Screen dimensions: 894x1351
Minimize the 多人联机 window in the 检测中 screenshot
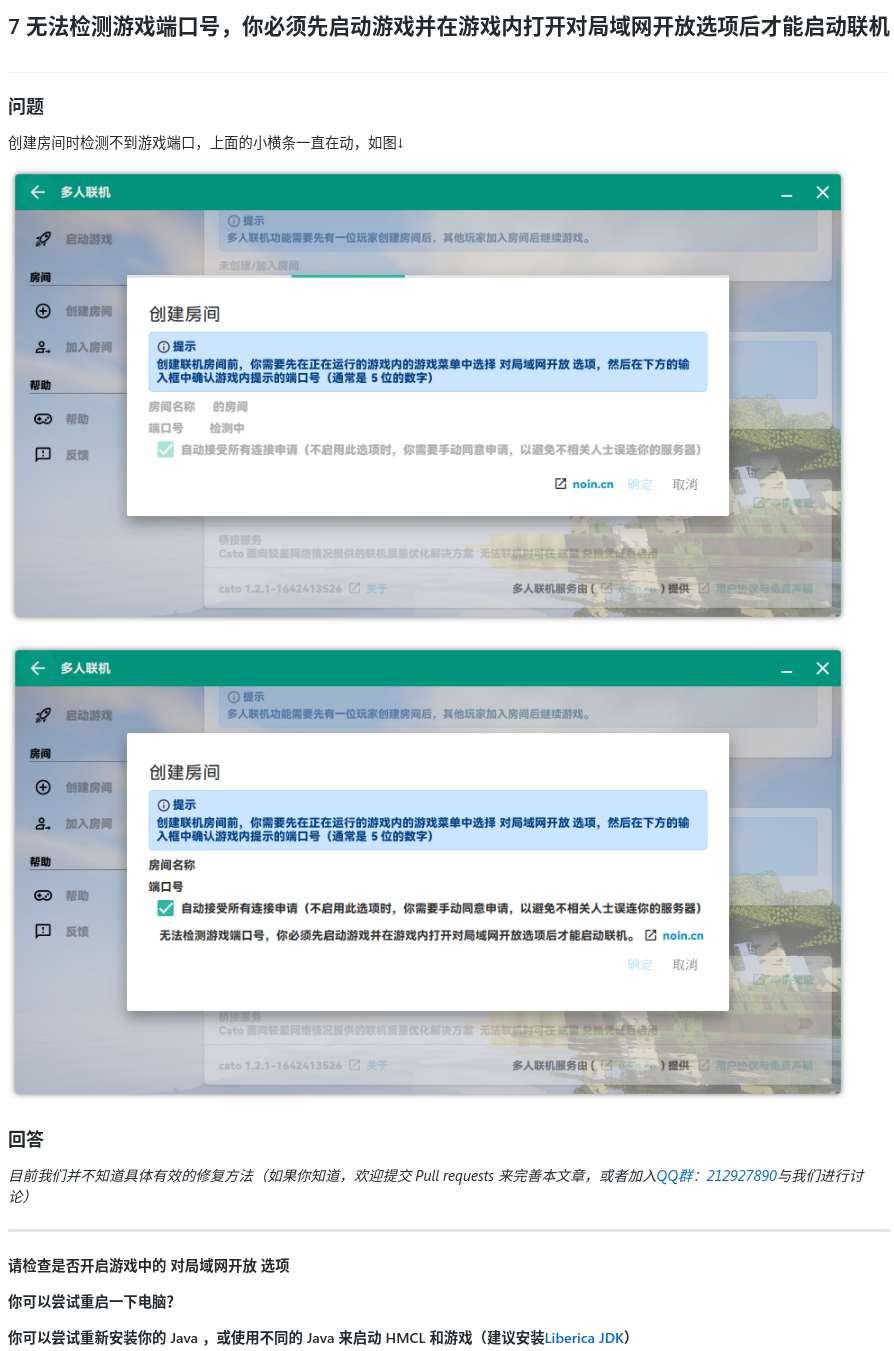(x=787, y=193)
